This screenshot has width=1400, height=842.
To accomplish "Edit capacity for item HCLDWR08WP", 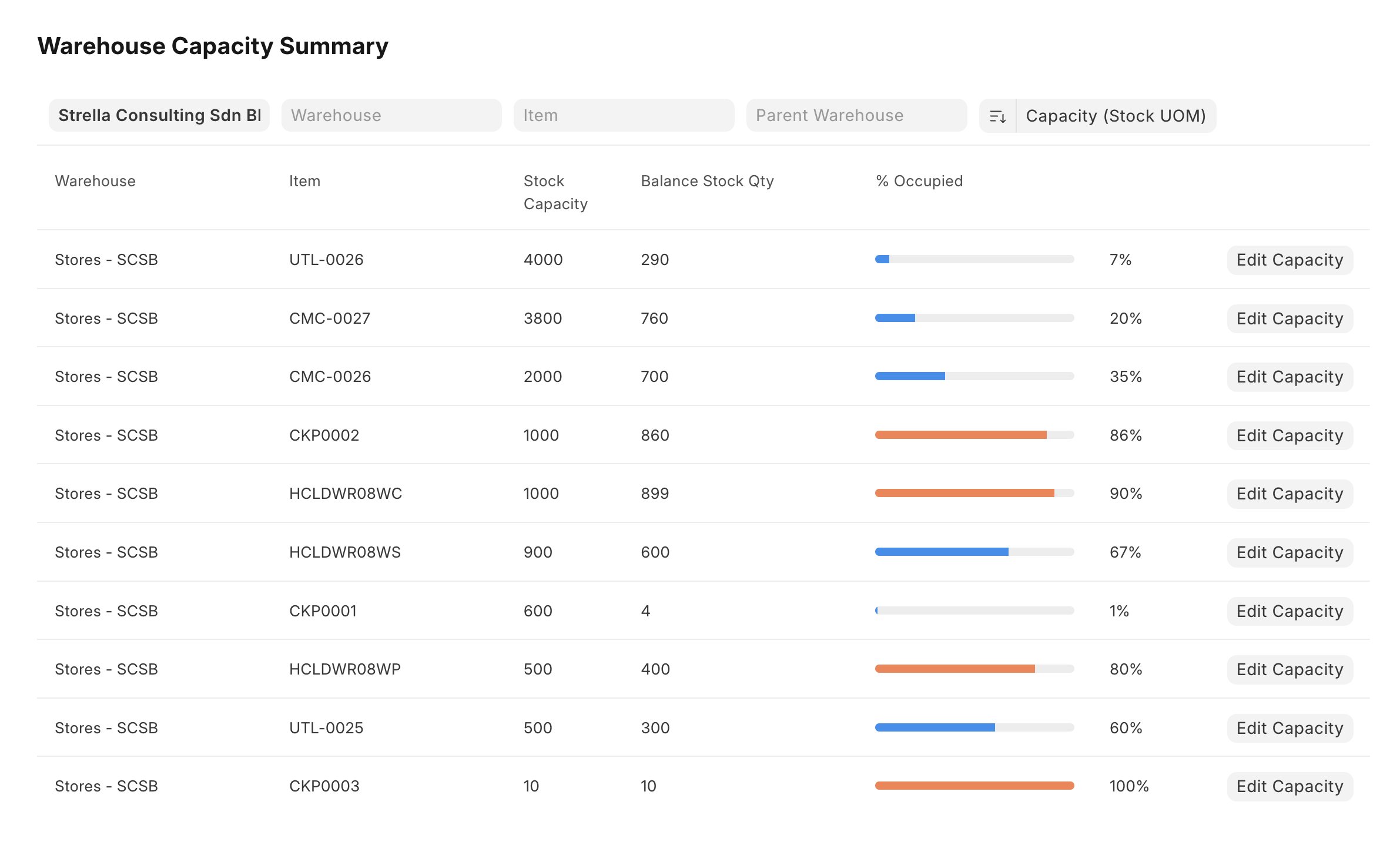I will pyautogui.click(x=1290, y=669).
